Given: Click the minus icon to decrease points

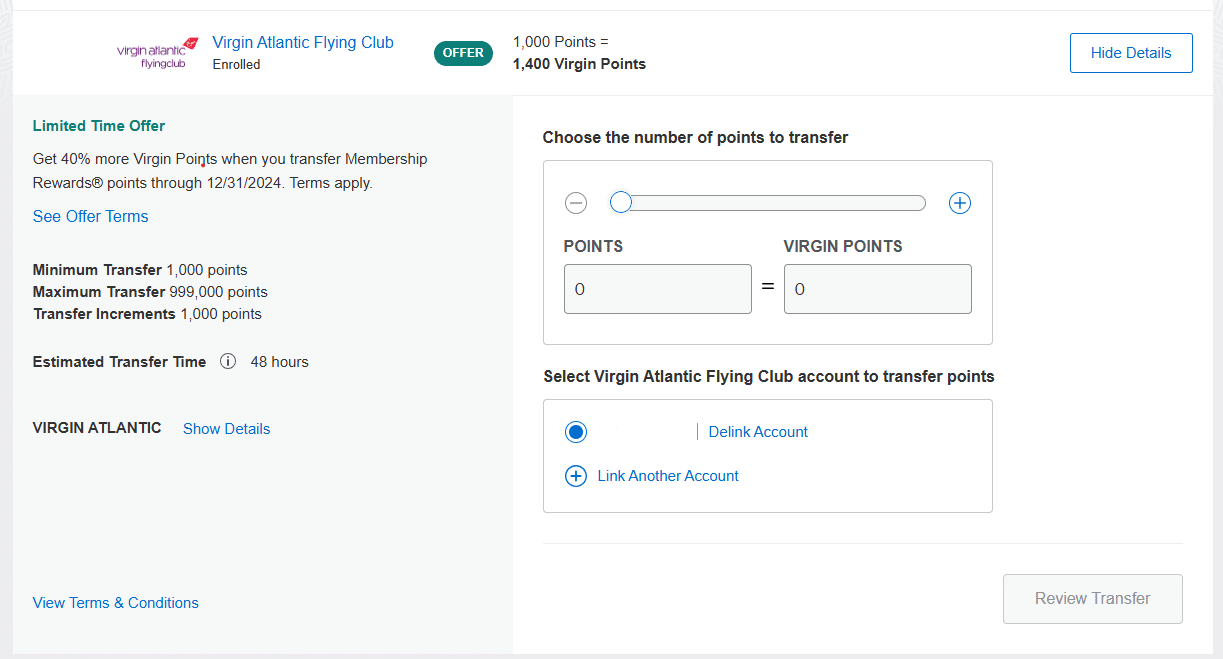Looking at the screenshot, I should point(576,203).
